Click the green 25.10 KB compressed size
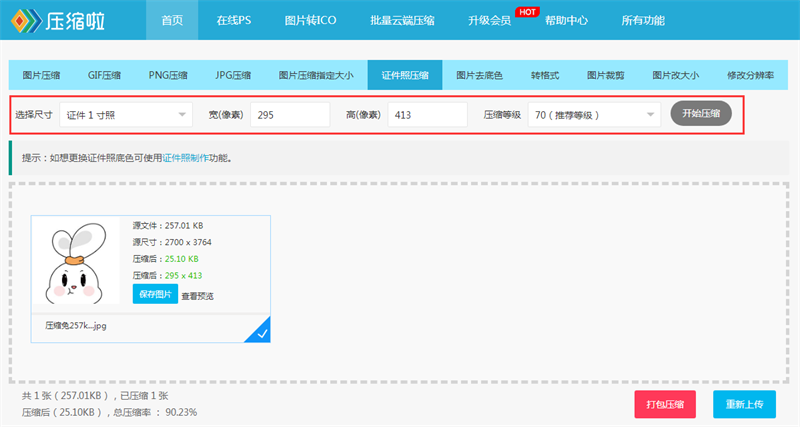The image size is (800, 427). pos(182,259)
